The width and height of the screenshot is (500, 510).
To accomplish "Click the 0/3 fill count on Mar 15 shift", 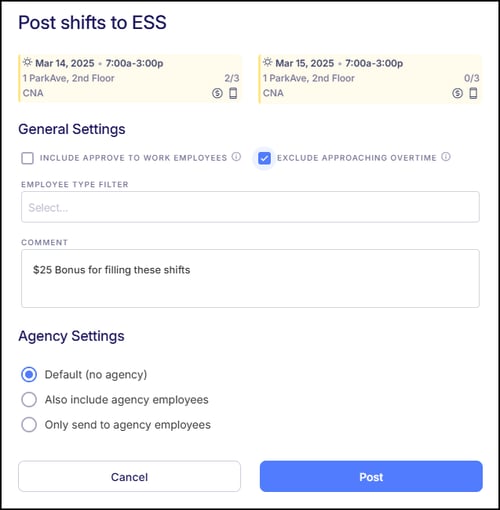I will click(x=472, y=78).
